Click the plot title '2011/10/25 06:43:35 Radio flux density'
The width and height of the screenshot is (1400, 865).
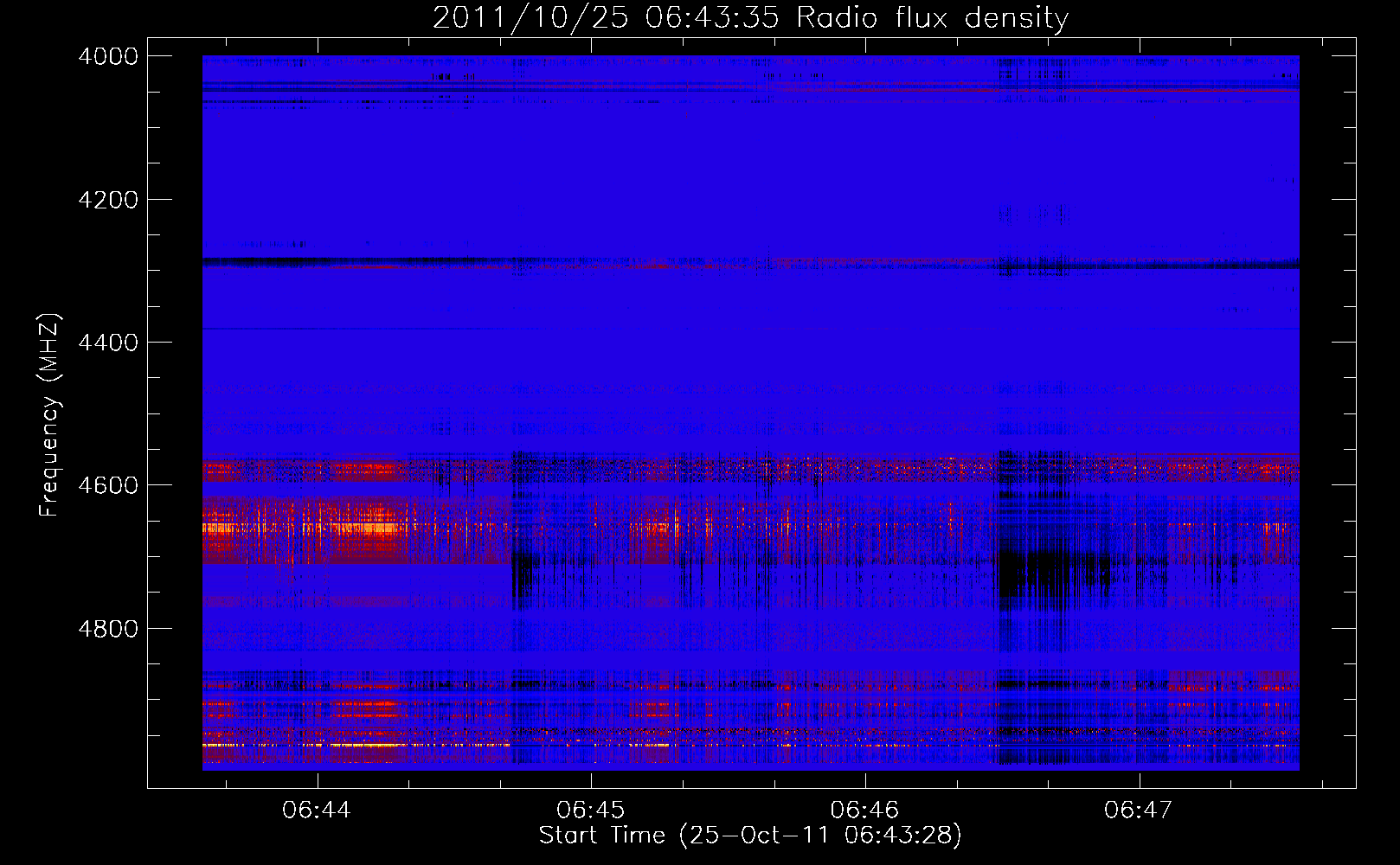tap(750, 17)
